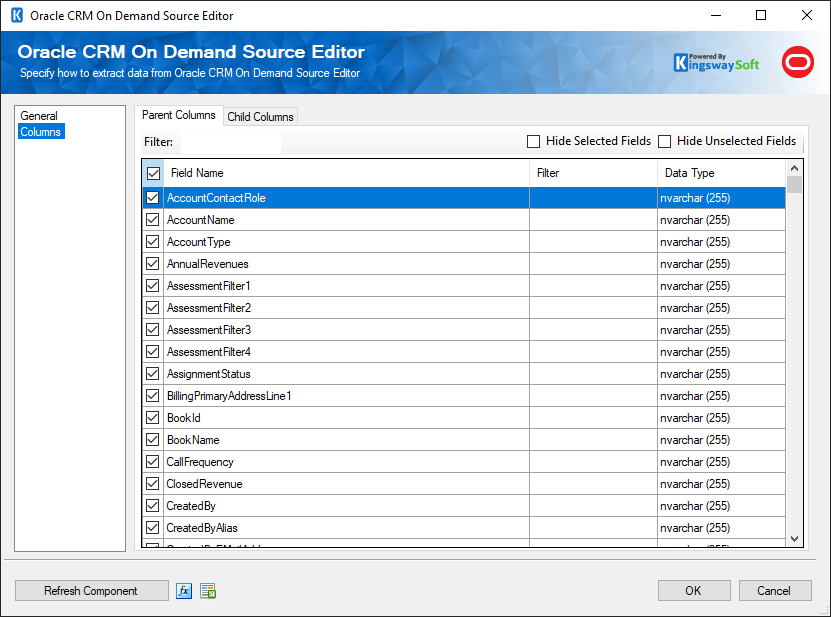Screen dimensions: 831x617
Task: Click the Filter cell for AccountName
Action: (x=594, y=219)
